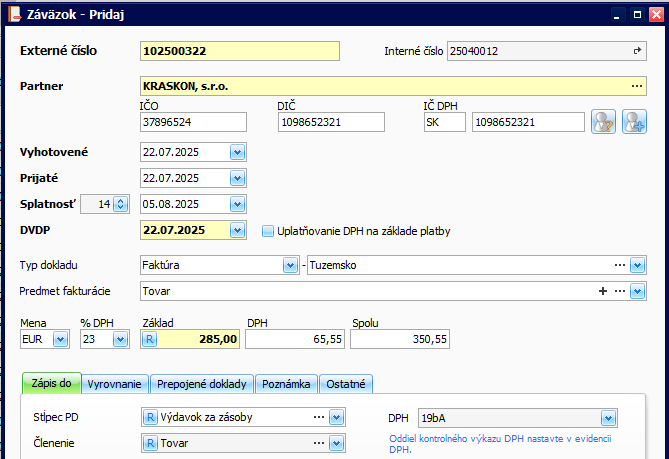
Task: Click into the IČO field
Action: coord(193,122)
